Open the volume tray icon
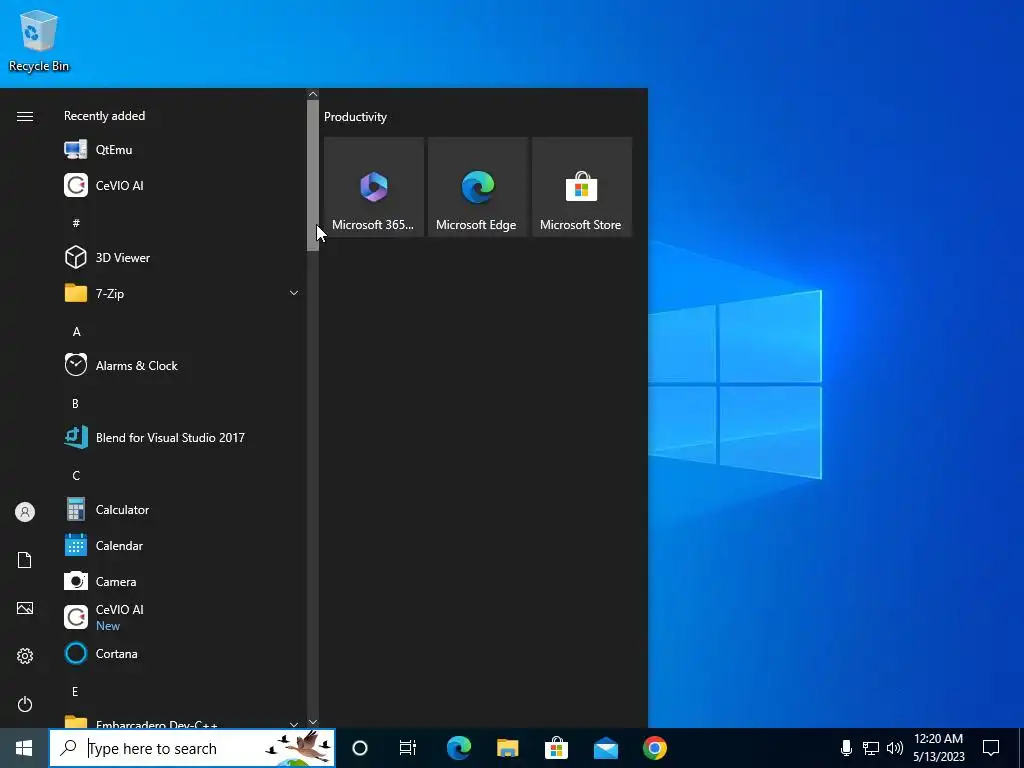 [x=895, y=748]
